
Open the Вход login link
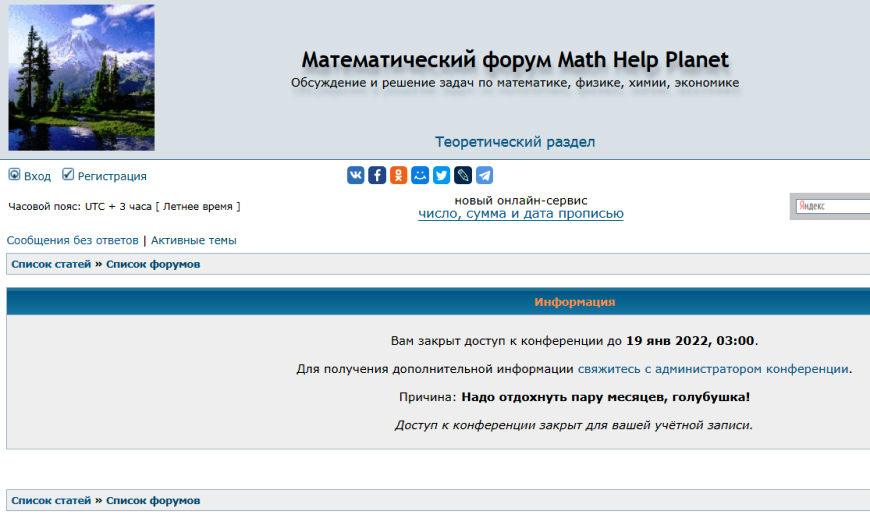point(37,176)
